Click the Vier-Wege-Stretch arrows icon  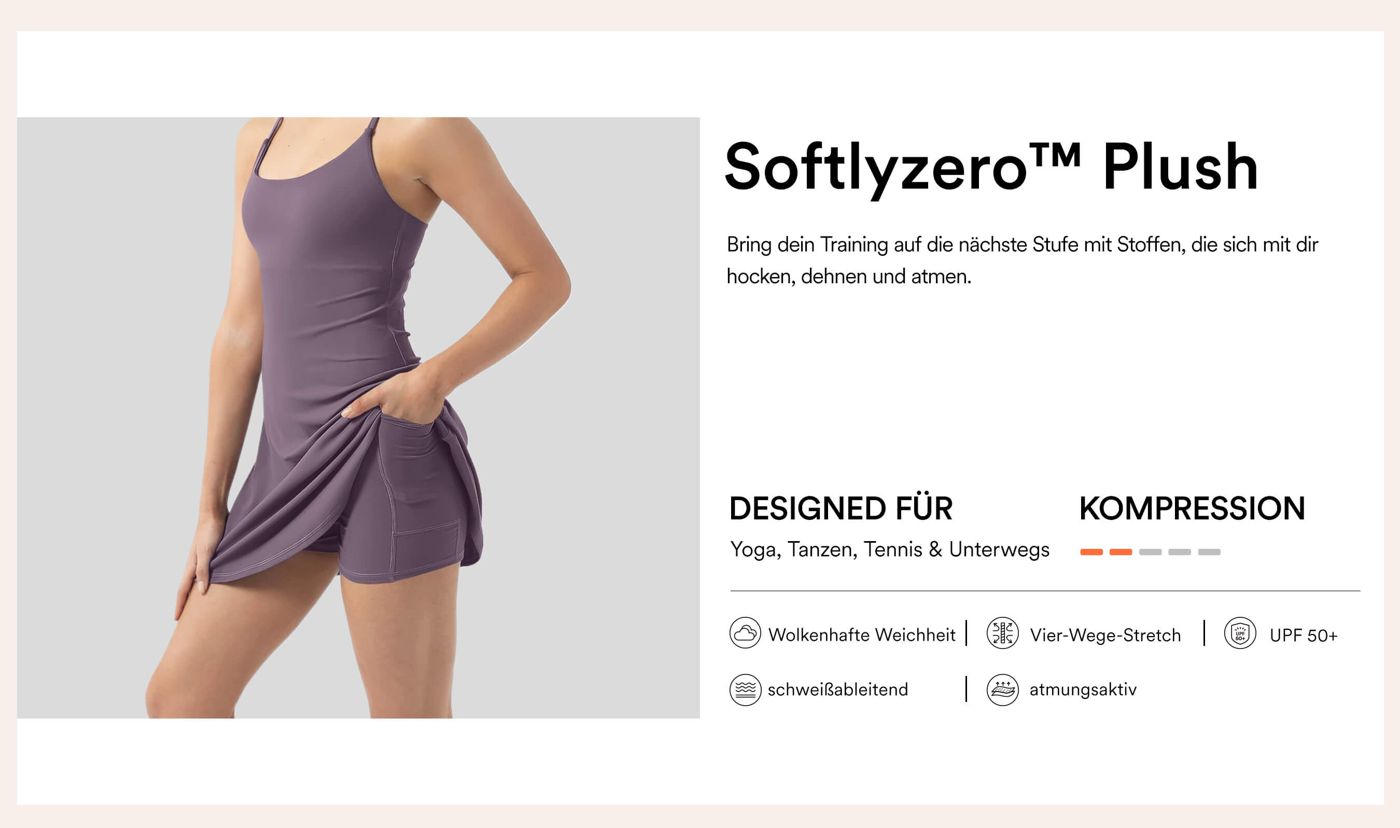pyautogui.click(x=1002, y=633)
